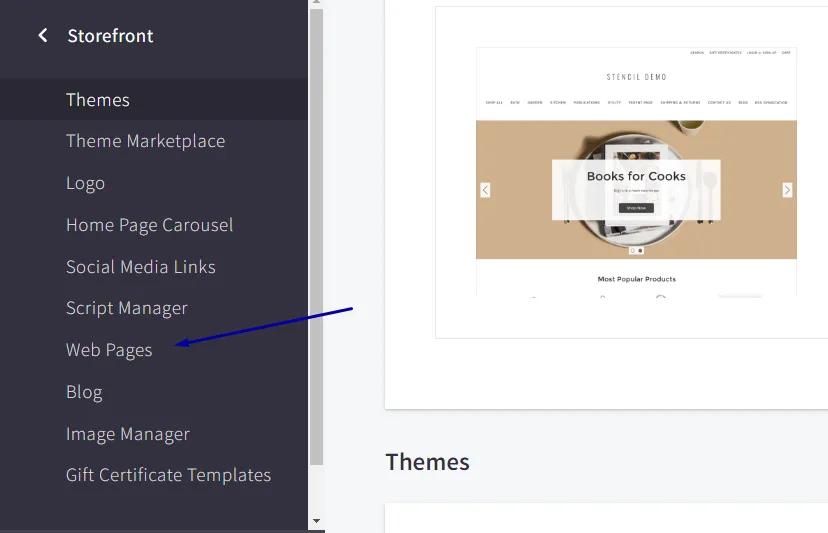Click the Shop Now button in preview
The width and height of the screenshot is (828, 533).
tap(636, 208)
